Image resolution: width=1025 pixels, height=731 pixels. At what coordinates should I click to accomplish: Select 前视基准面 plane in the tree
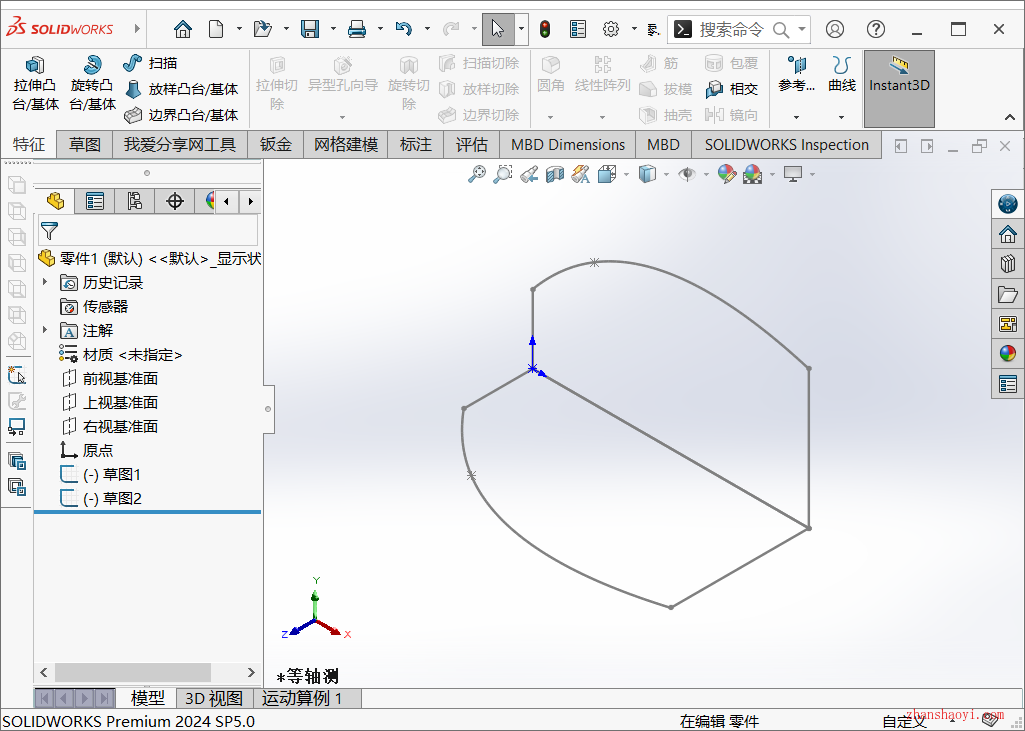[x=110, y=378]
